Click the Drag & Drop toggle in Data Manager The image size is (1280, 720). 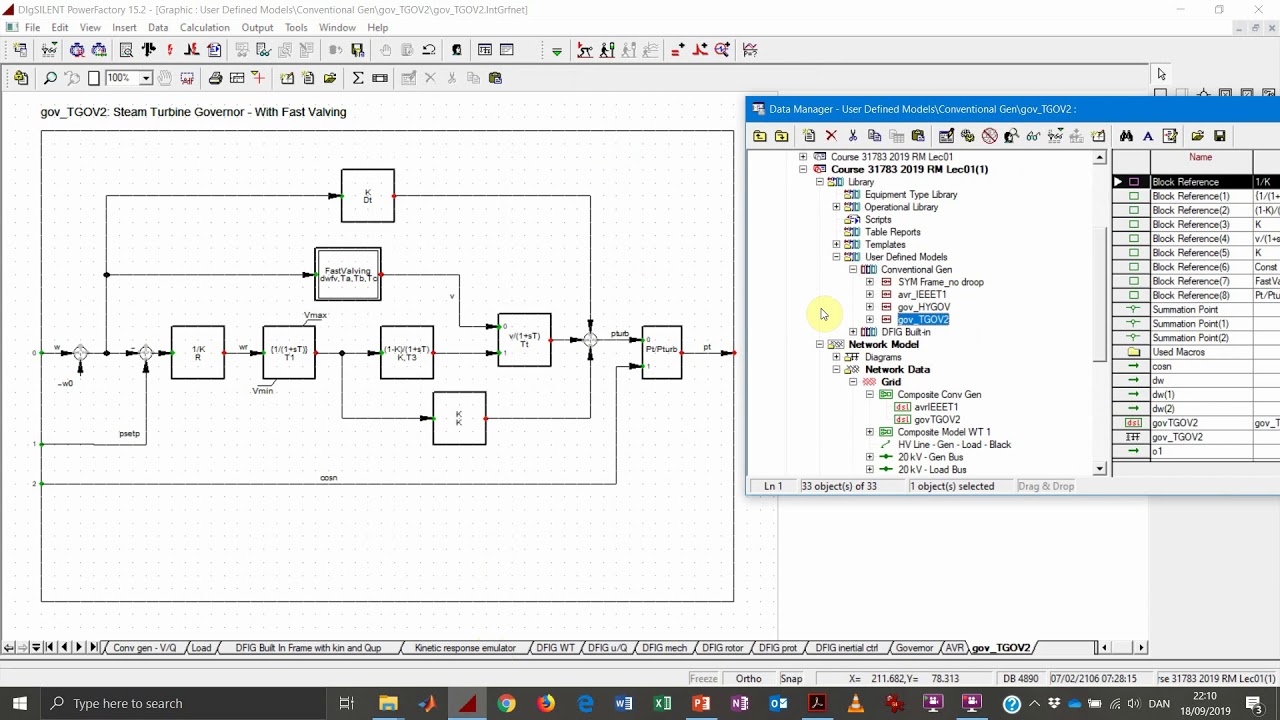(1046, 486)
